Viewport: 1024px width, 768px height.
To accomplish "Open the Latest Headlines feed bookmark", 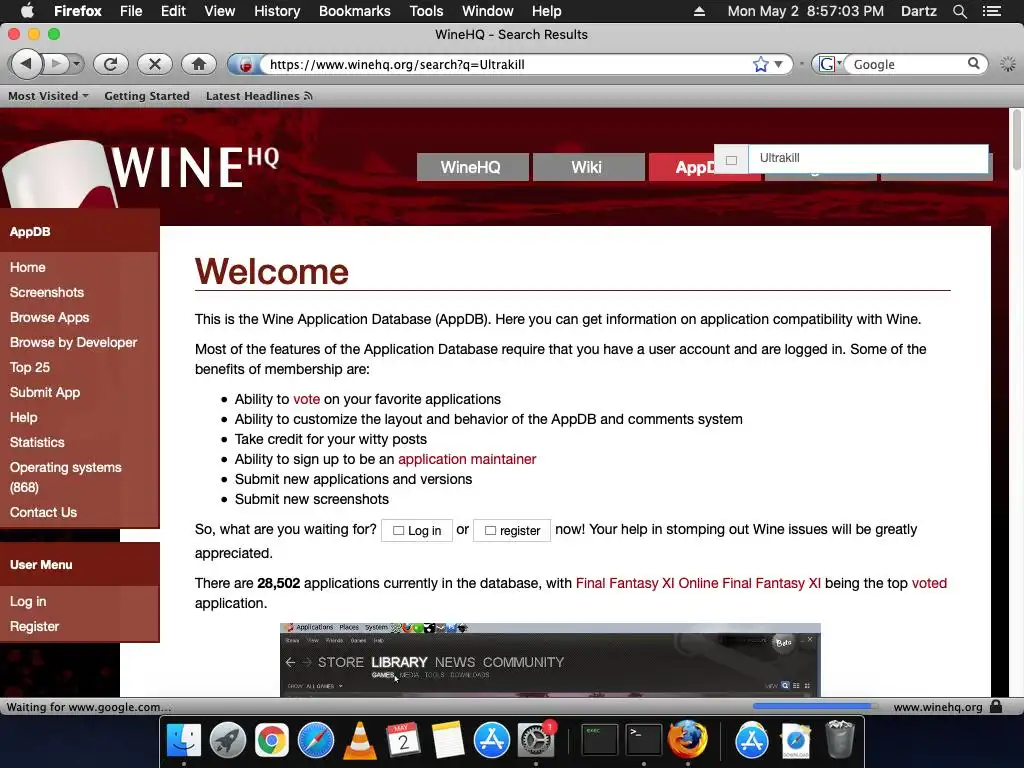I will click(x=259, y=96).
